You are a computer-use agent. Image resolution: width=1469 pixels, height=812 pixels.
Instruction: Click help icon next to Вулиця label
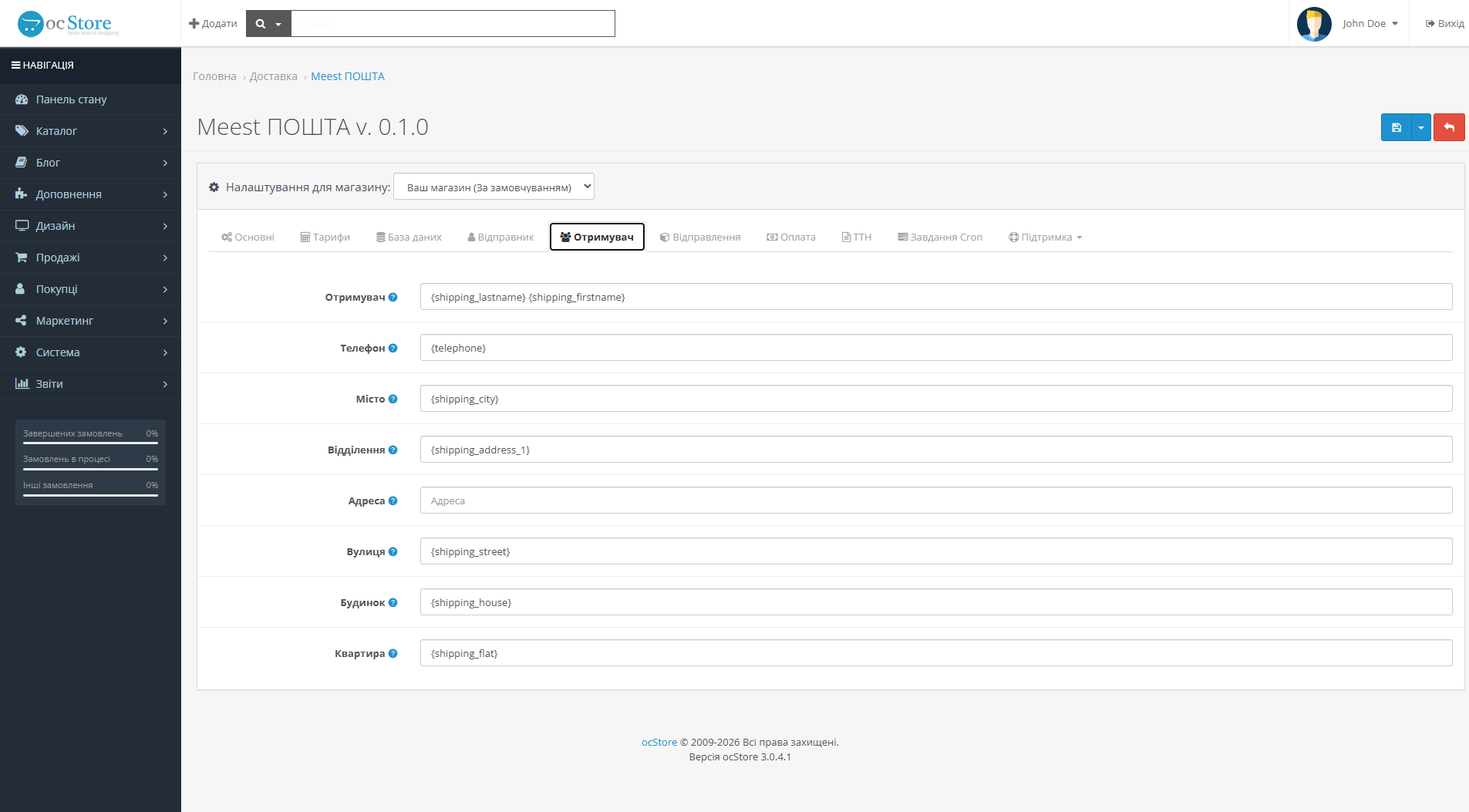(393, 551)
